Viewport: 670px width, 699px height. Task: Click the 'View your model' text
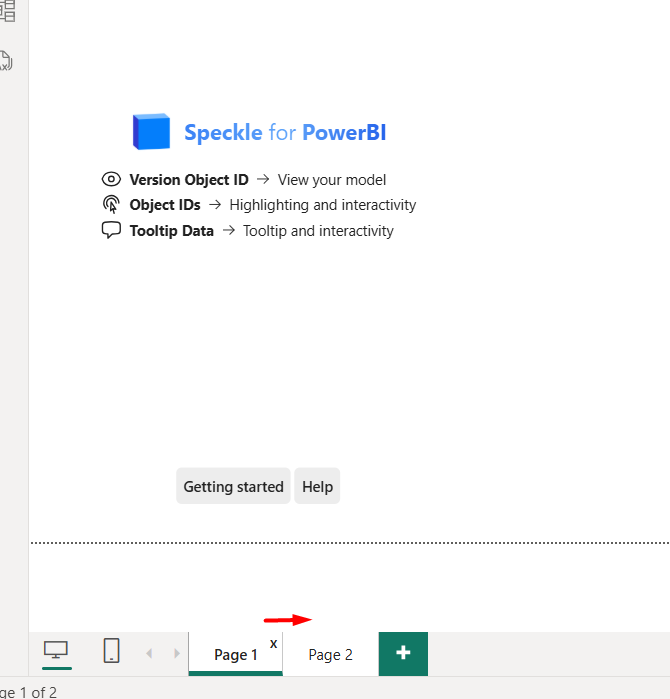332,180
